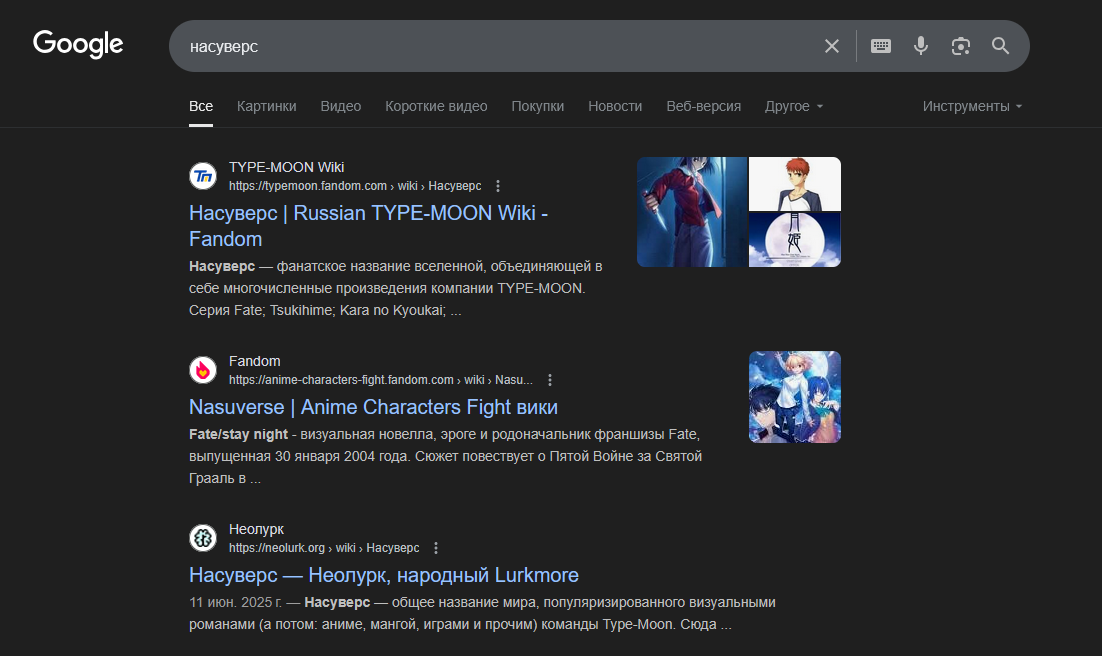Expand the Инструменты dropdown
This screenshot has width=1102, height=656.
(x=972, y=106)
